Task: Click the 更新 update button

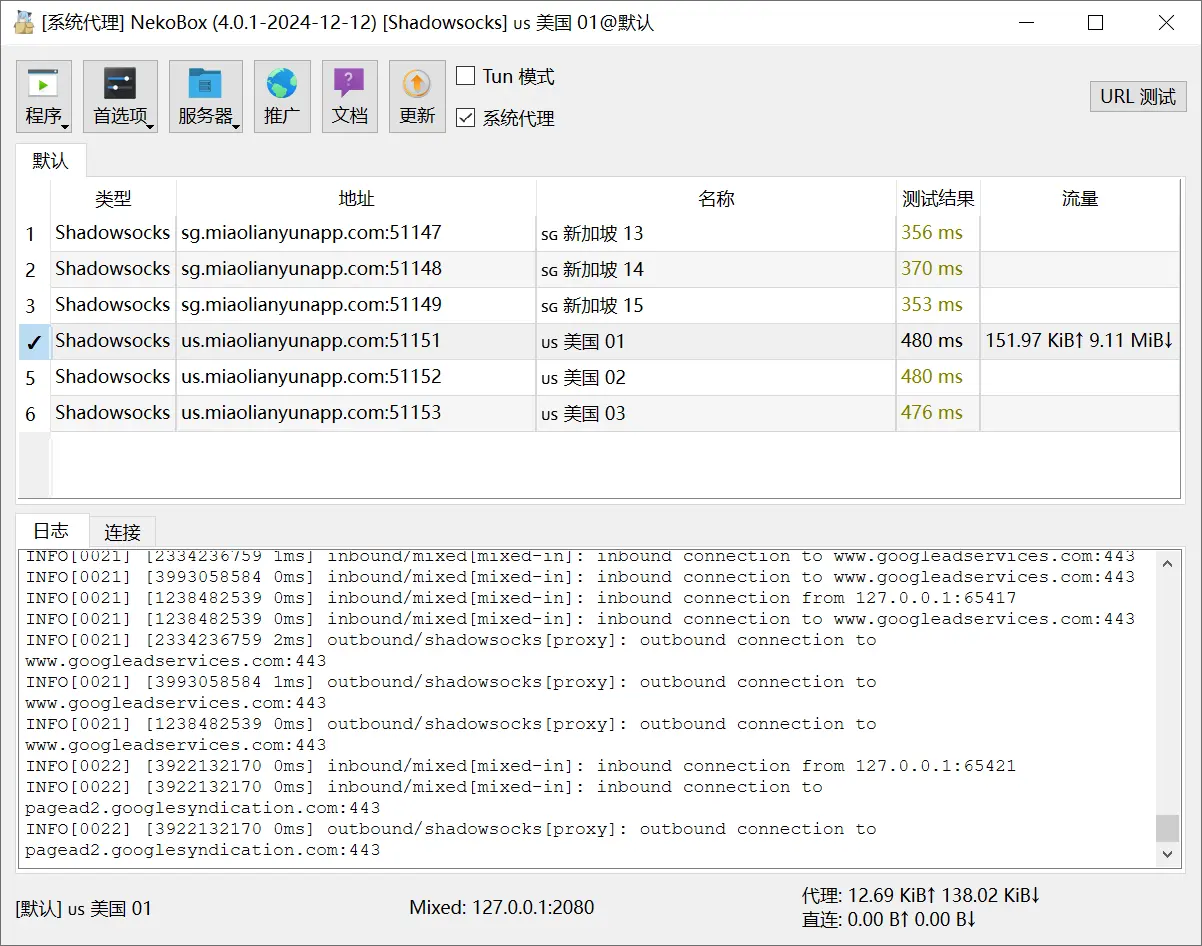Action: pyautogui.click(x=417, y=97)
